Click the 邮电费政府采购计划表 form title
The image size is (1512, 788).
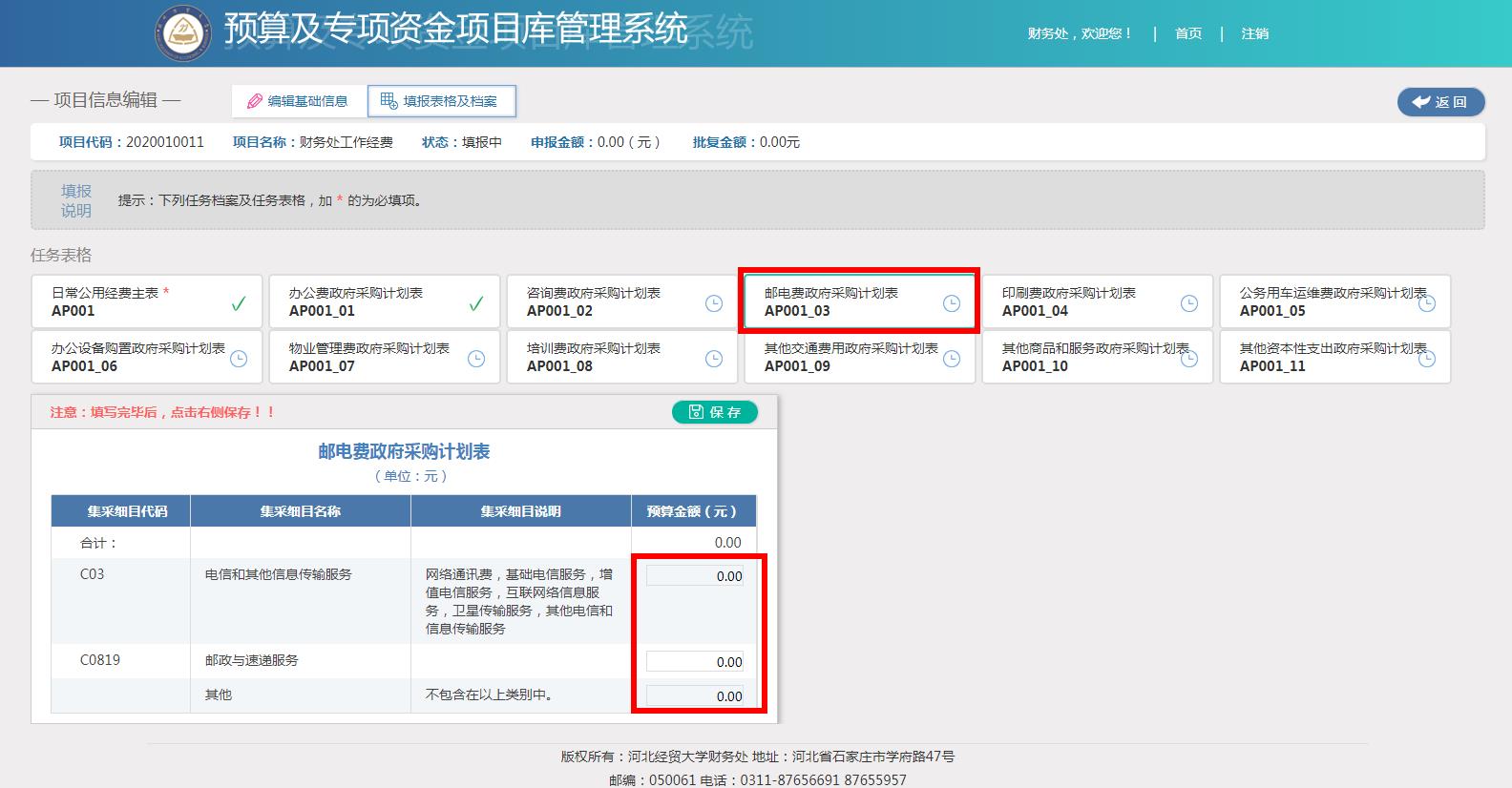(x=405, y=451)
